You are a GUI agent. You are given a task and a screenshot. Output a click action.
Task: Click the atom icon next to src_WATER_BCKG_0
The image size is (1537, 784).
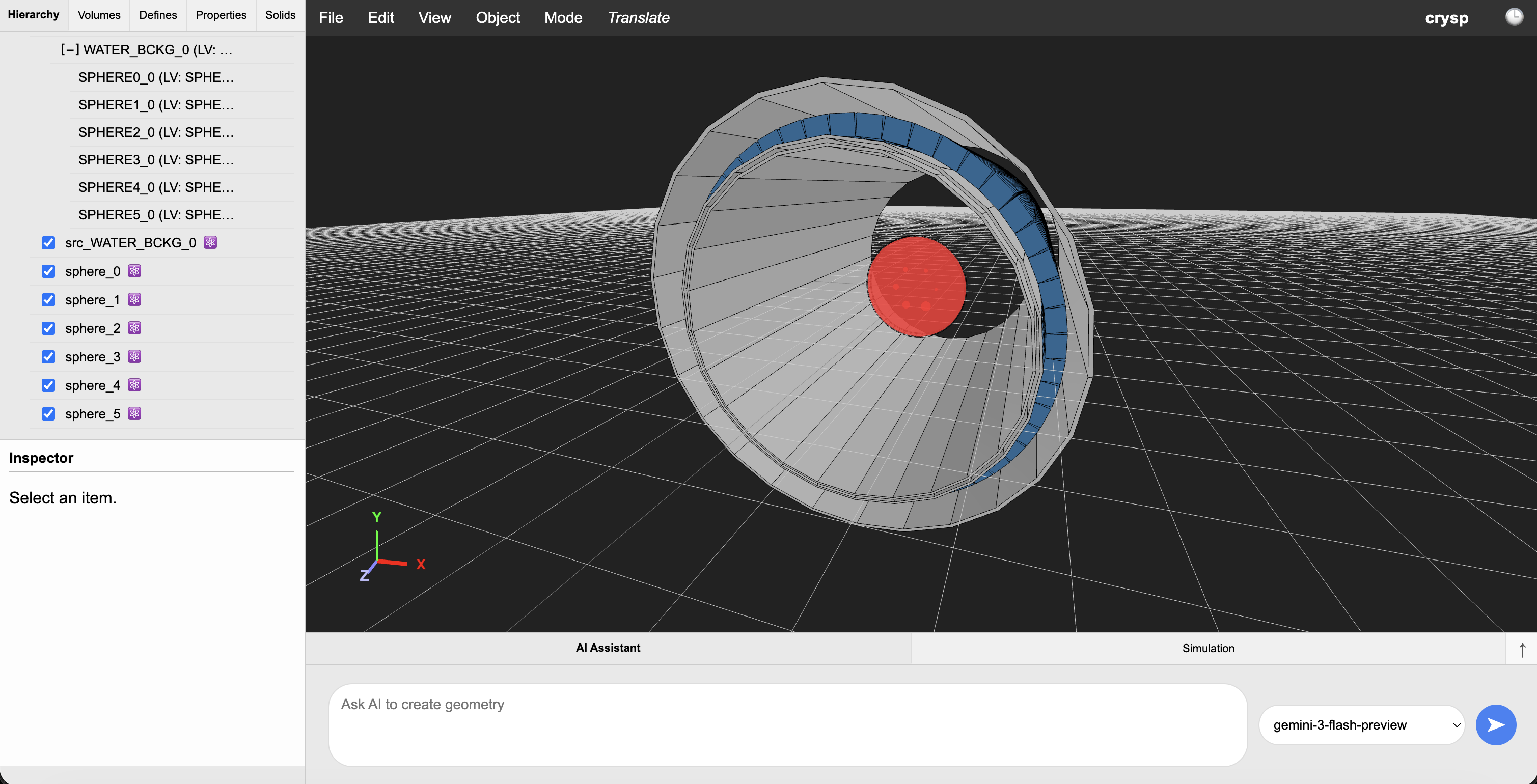[210, 242]
